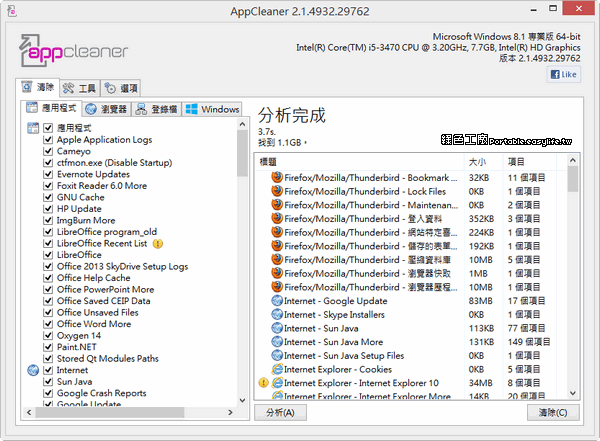The width and height of the screenshot is (600, 441).
Task: Uncheck ImgBurn More
Action: coord(48,220)
